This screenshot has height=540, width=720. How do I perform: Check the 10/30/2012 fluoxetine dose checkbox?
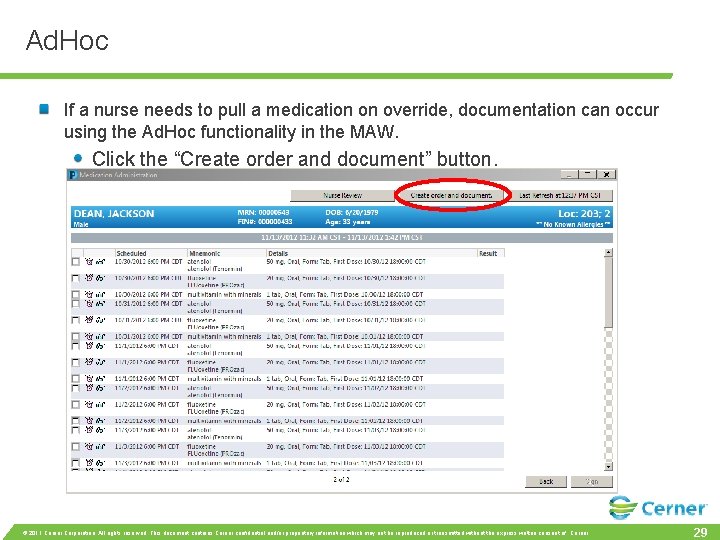point(76,278)
